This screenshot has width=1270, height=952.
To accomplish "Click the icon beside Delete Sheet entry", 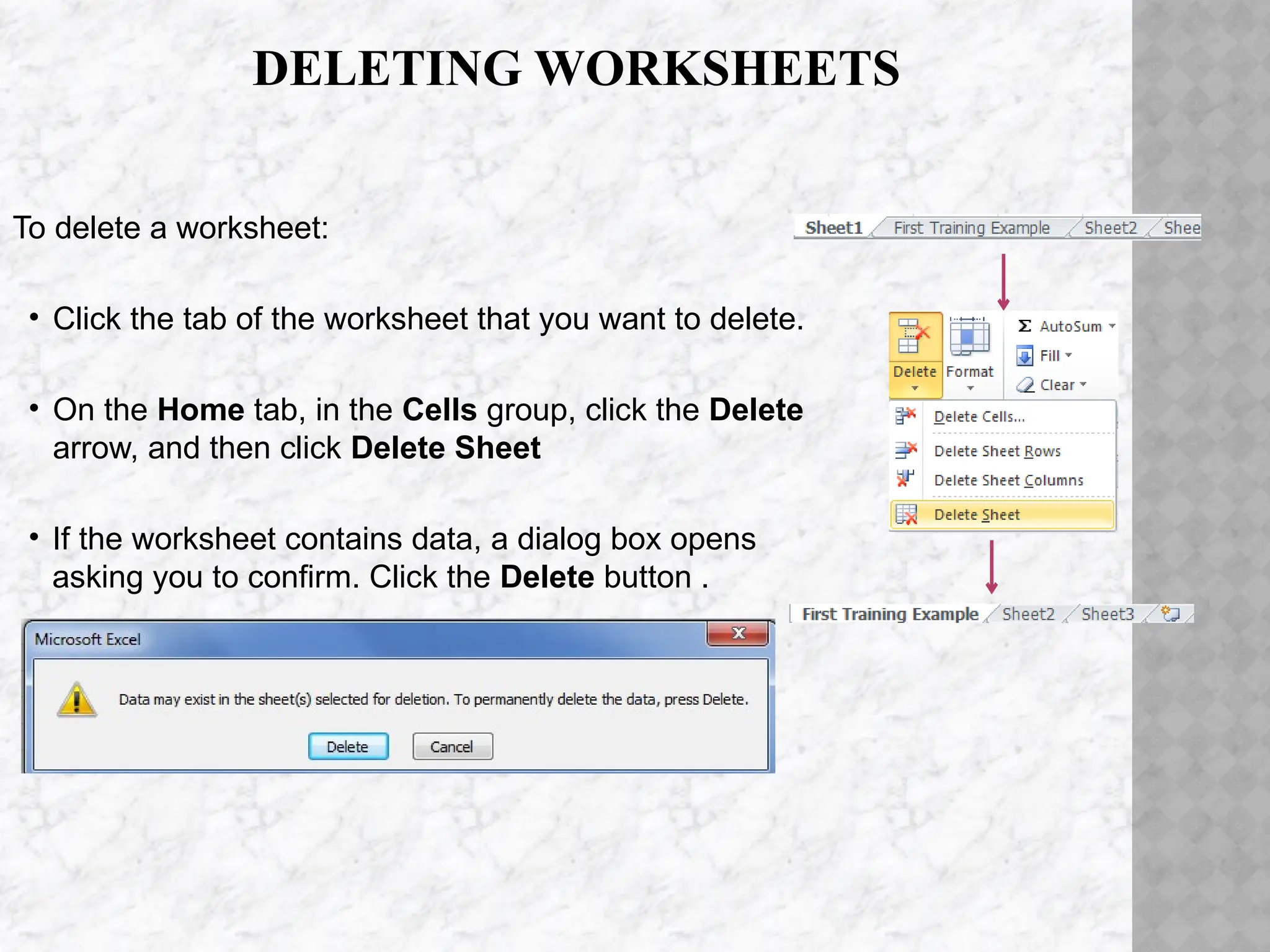I will 907,514.
